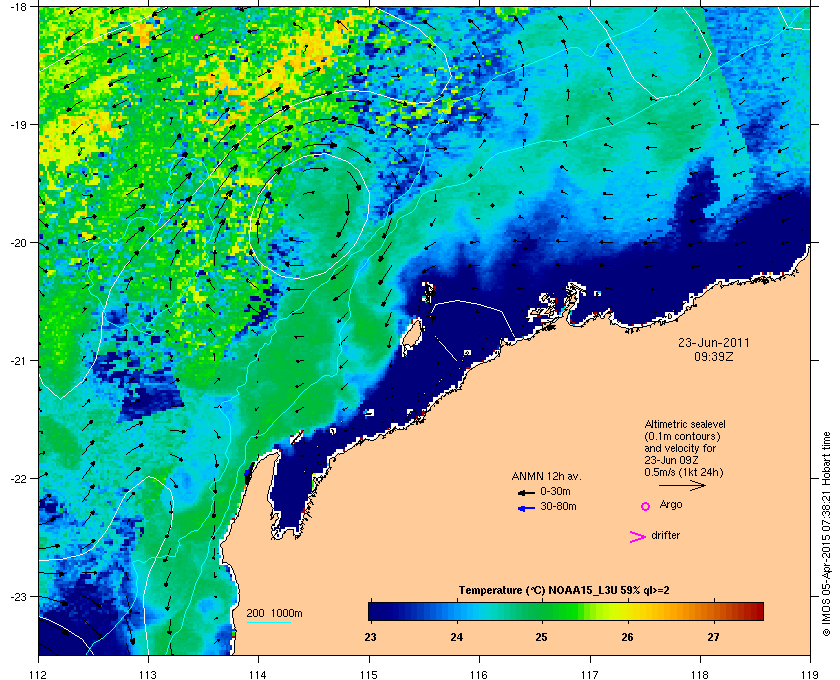Click the colorbar tick label 26

click(627, 637)
